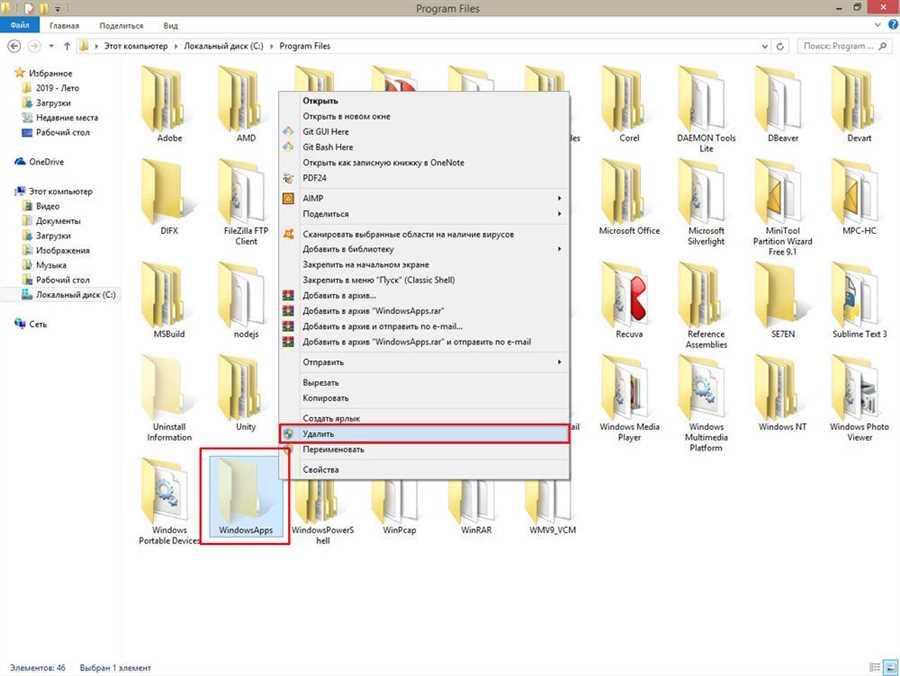Choose Открыть в новом окне

[424, 116]
